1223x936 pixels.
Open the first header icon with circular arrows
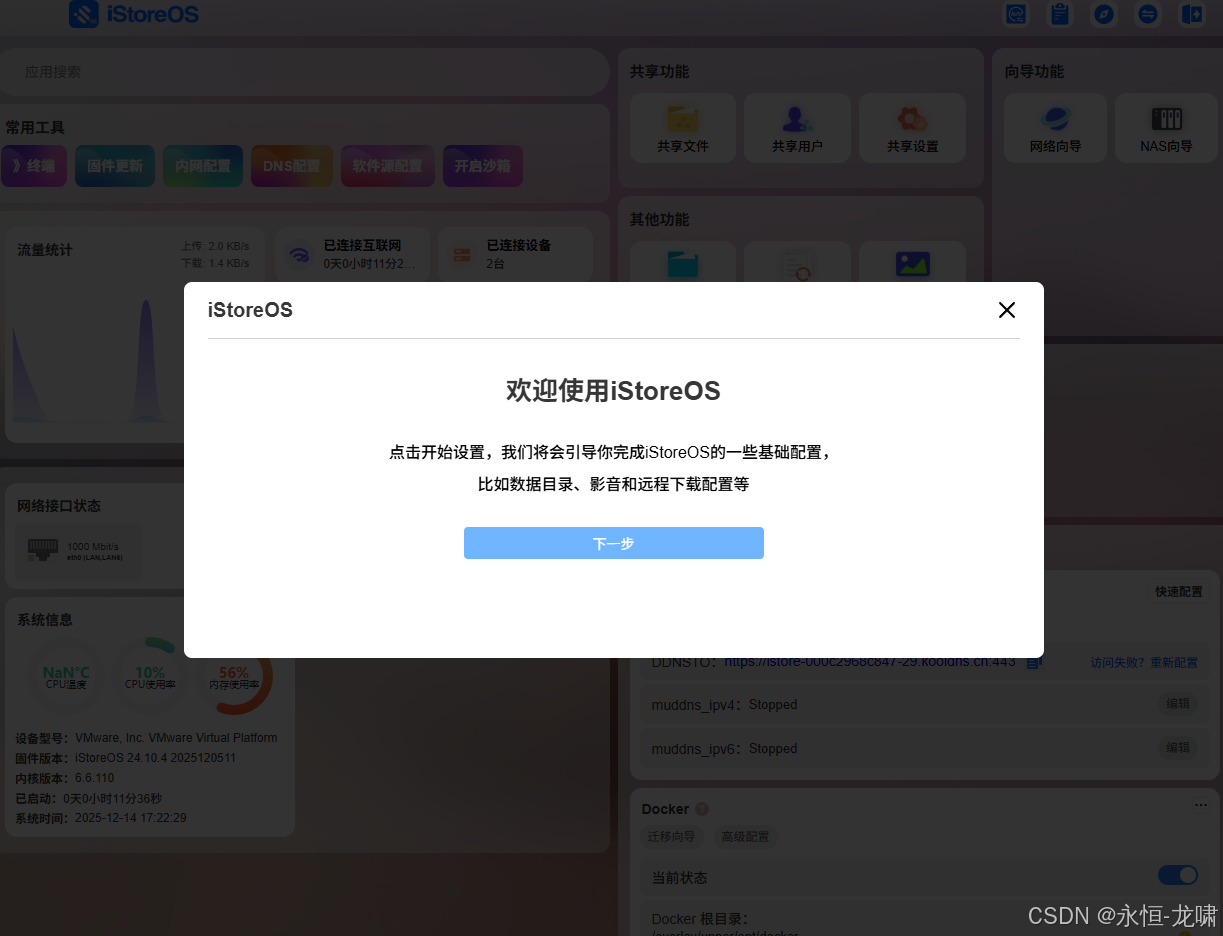[1016, 14]
